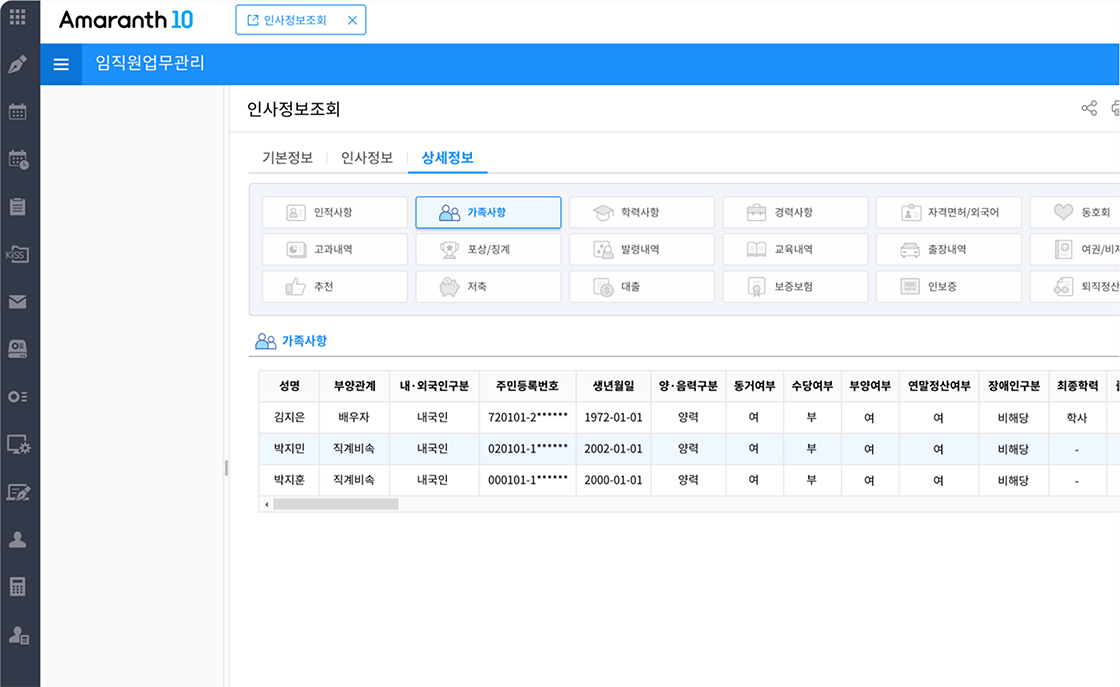Open the 보증보험 category
Viewport: 1120px width, 687px height.
coord(796,286)
